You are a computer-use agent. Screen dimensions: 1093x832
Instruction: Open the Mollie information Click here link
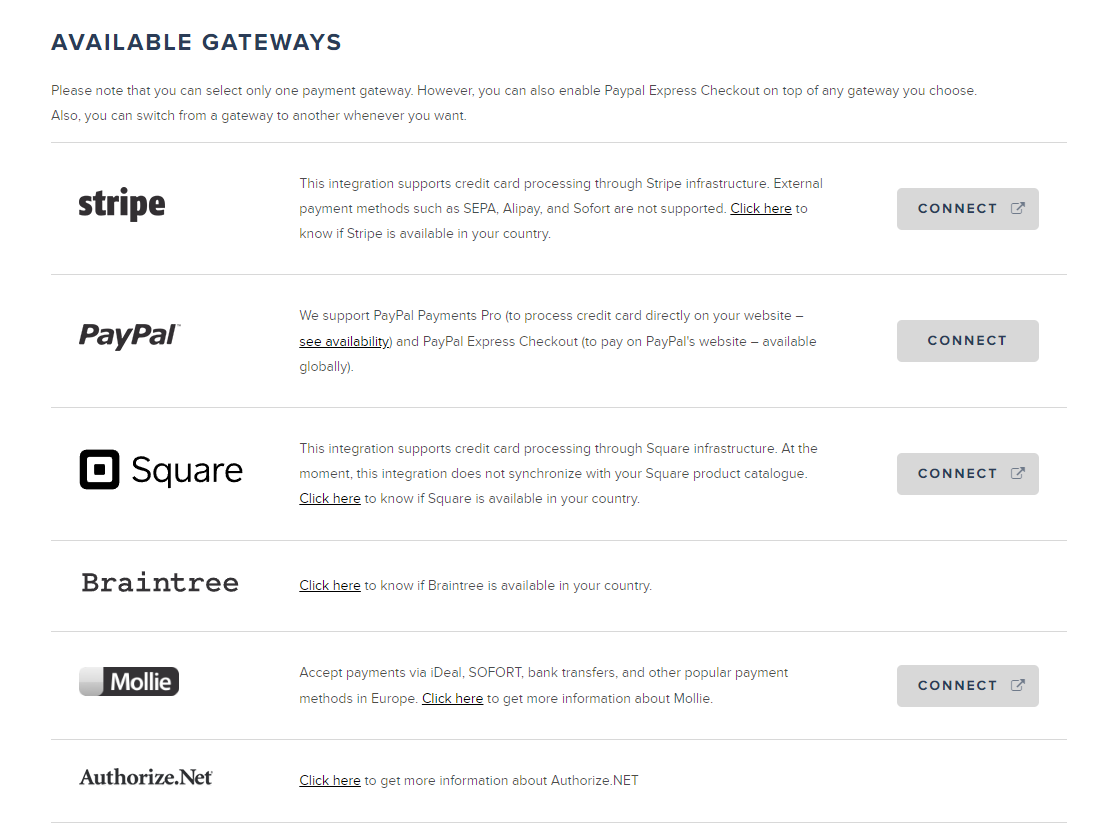(x=452, y=698)
